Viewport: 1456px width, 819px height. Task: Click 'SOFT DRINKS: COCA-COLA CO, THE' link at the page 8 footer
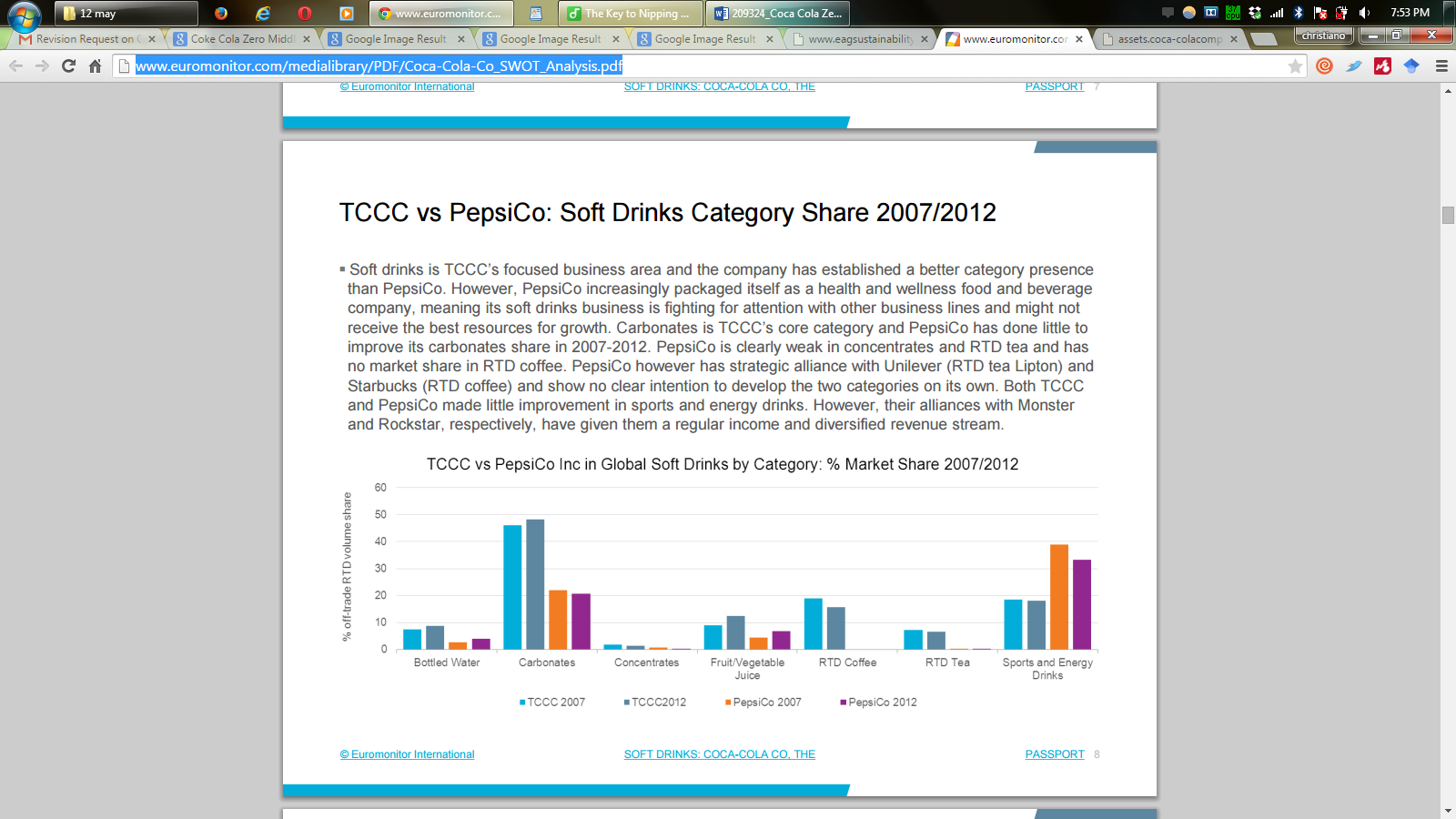tap(720, 754)
